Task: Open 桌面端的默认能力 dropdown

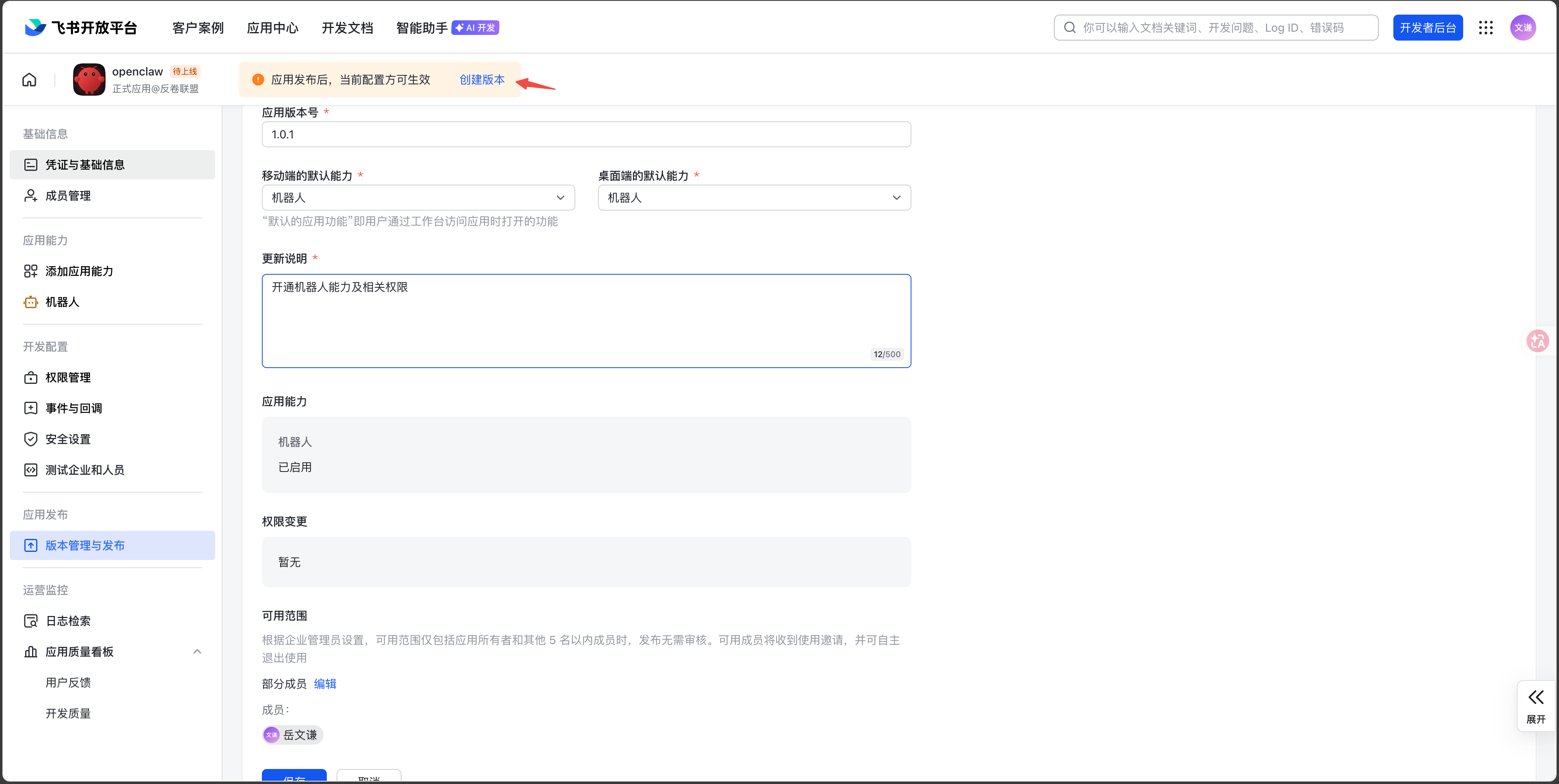Action: point(754,198)
